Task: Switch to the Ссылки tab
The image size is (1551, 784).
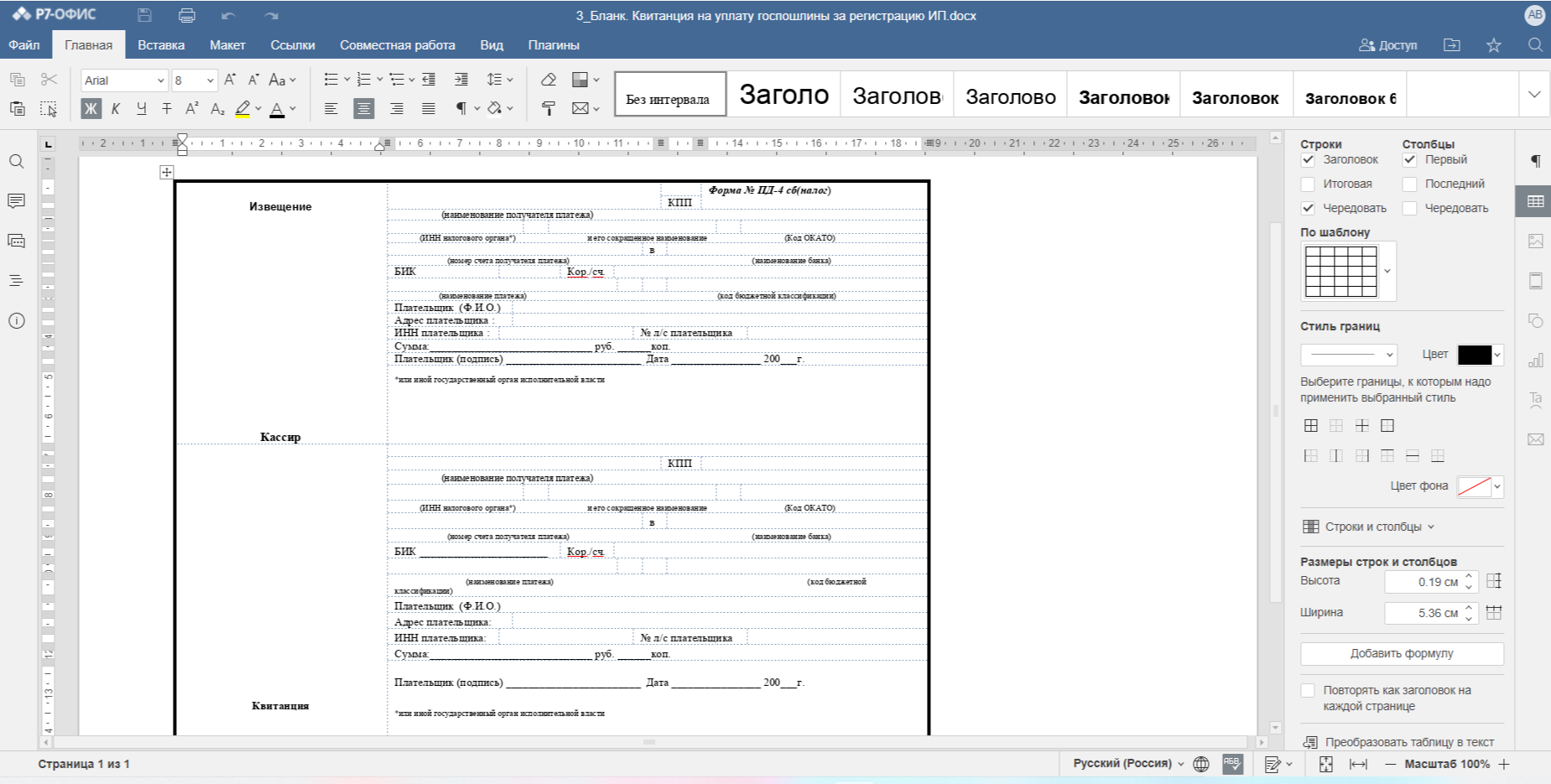Action: coord(293,45)
